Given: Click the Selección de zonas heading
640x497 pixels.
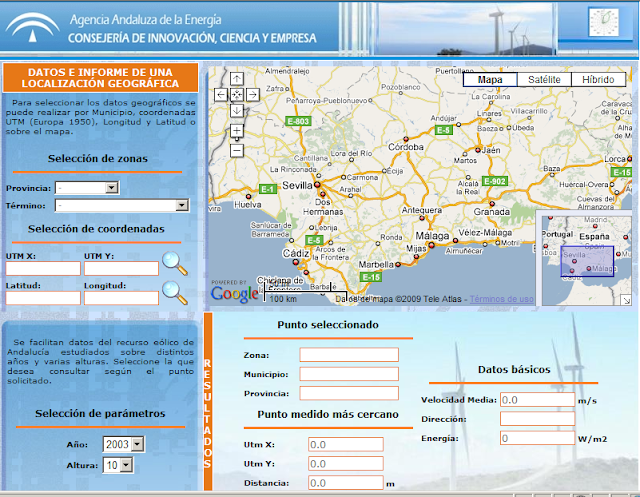Looking at the screenshot, I should [x=98, y=159].
